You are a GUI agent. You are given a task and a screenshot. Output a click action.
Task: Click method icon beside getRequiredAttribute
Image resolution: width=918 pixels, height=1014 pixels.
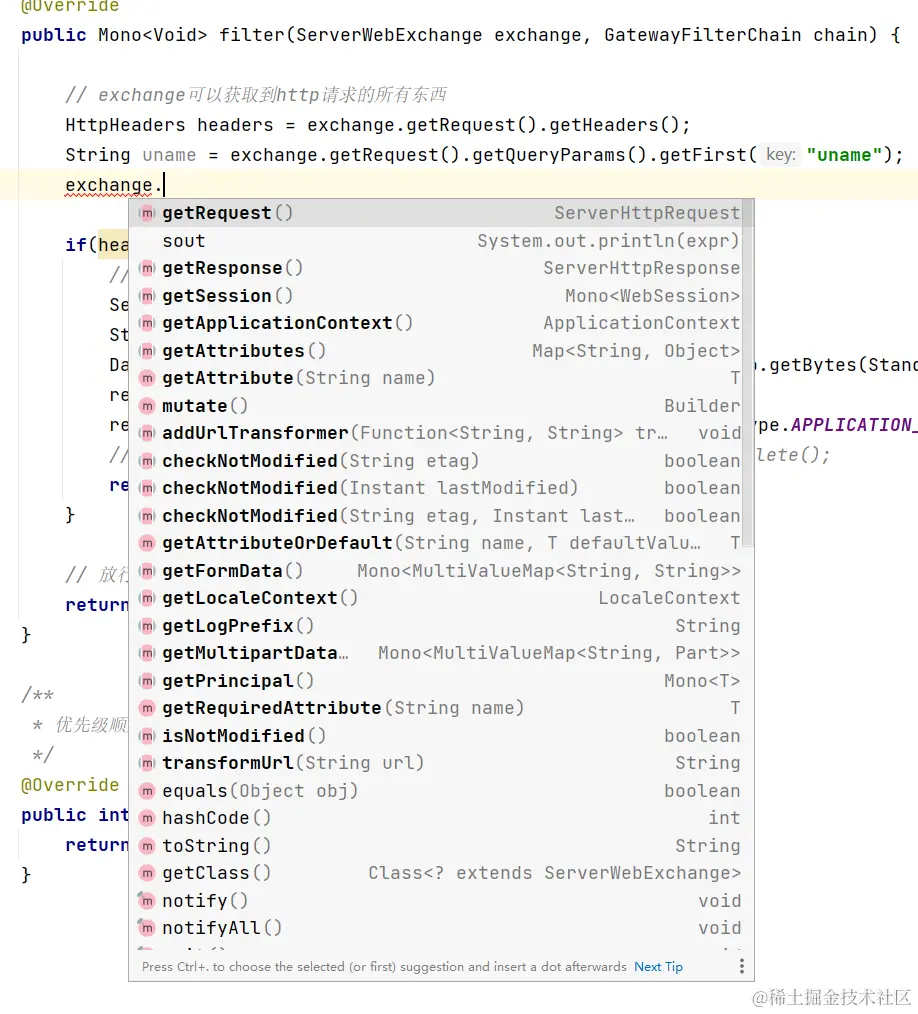147,707
